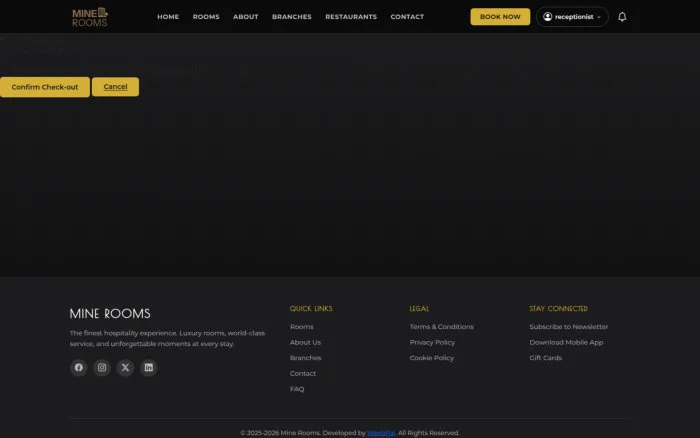Open the X (Twitter) social icon

(125, 367)
